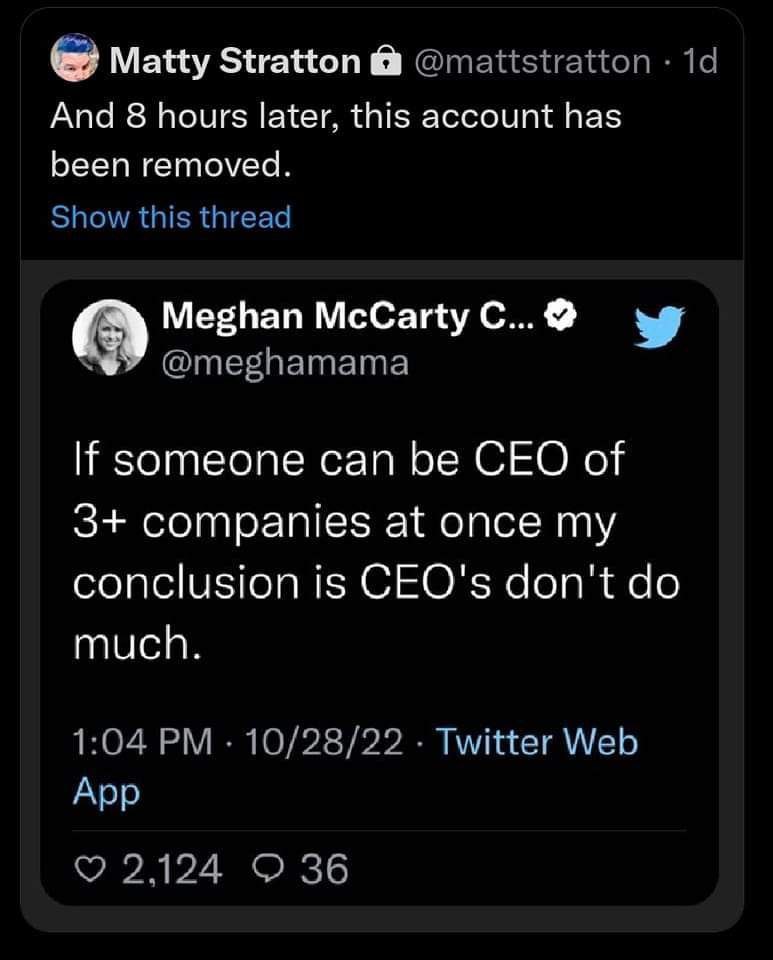773x960 pixels.
Task: Click the quoted tweet text about CEOs
Action: click(375, 553)
